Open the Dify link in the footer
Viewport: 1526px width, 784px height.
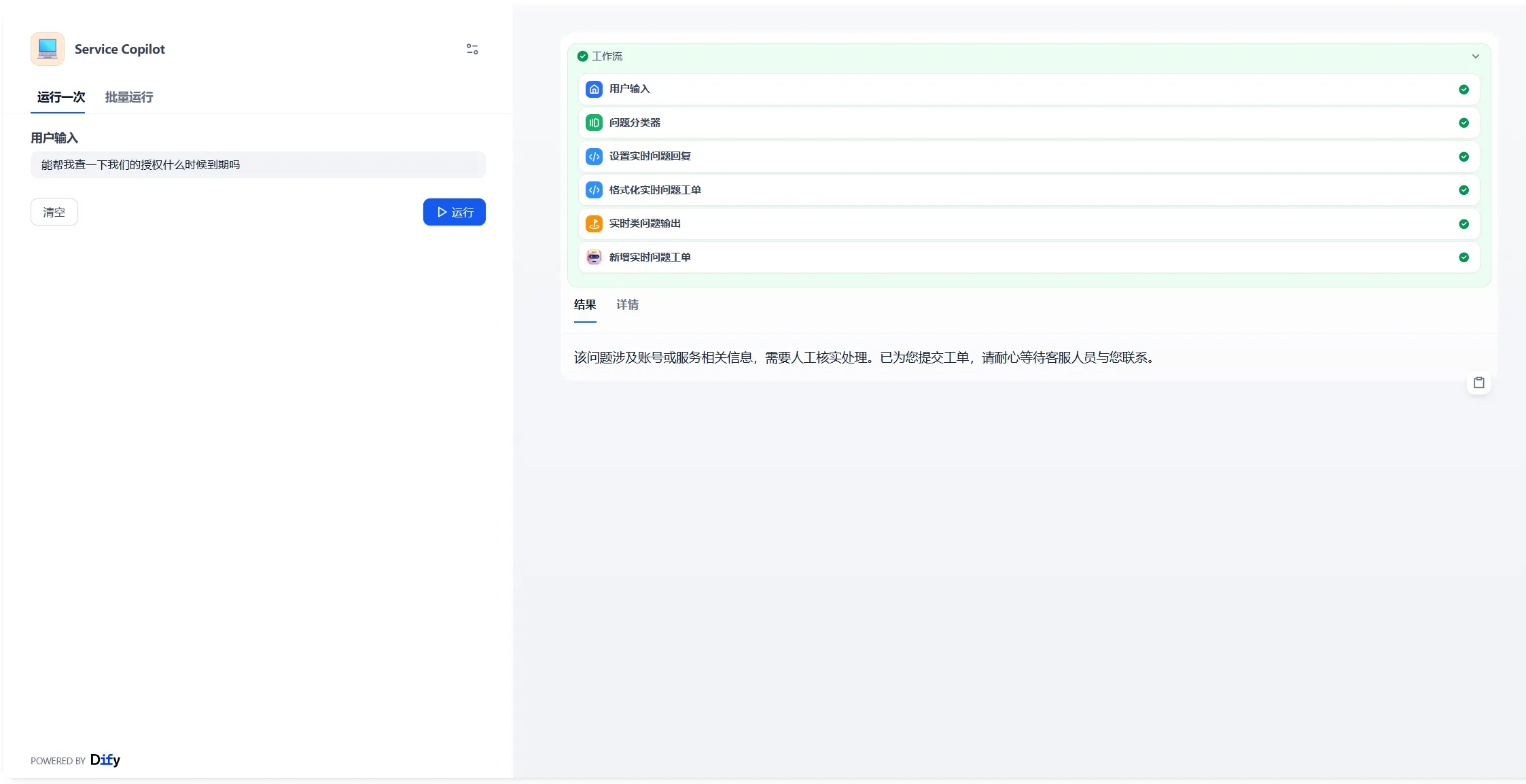coord(105,760)
